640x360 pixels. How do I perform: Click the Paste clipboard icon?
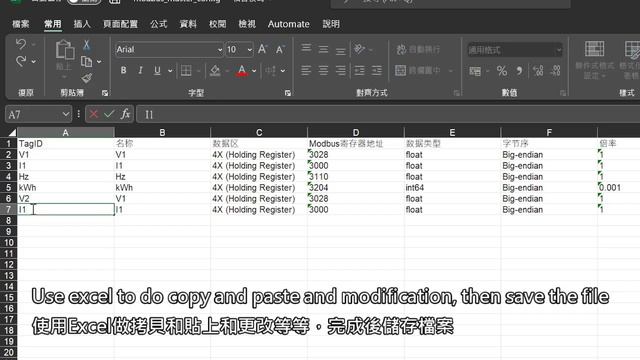pyautogui.click(x=64, y=50)
